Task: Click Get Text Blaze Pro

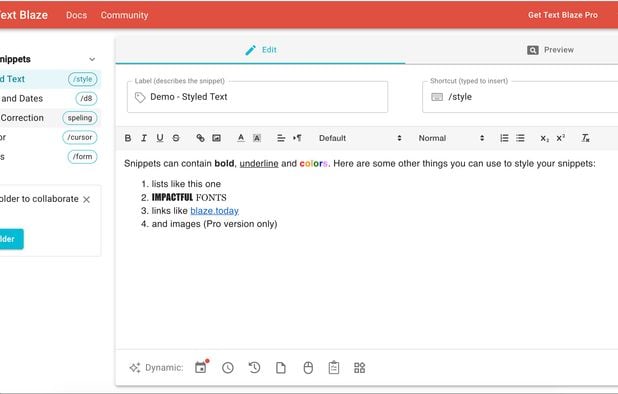Action: coord(563,15)
